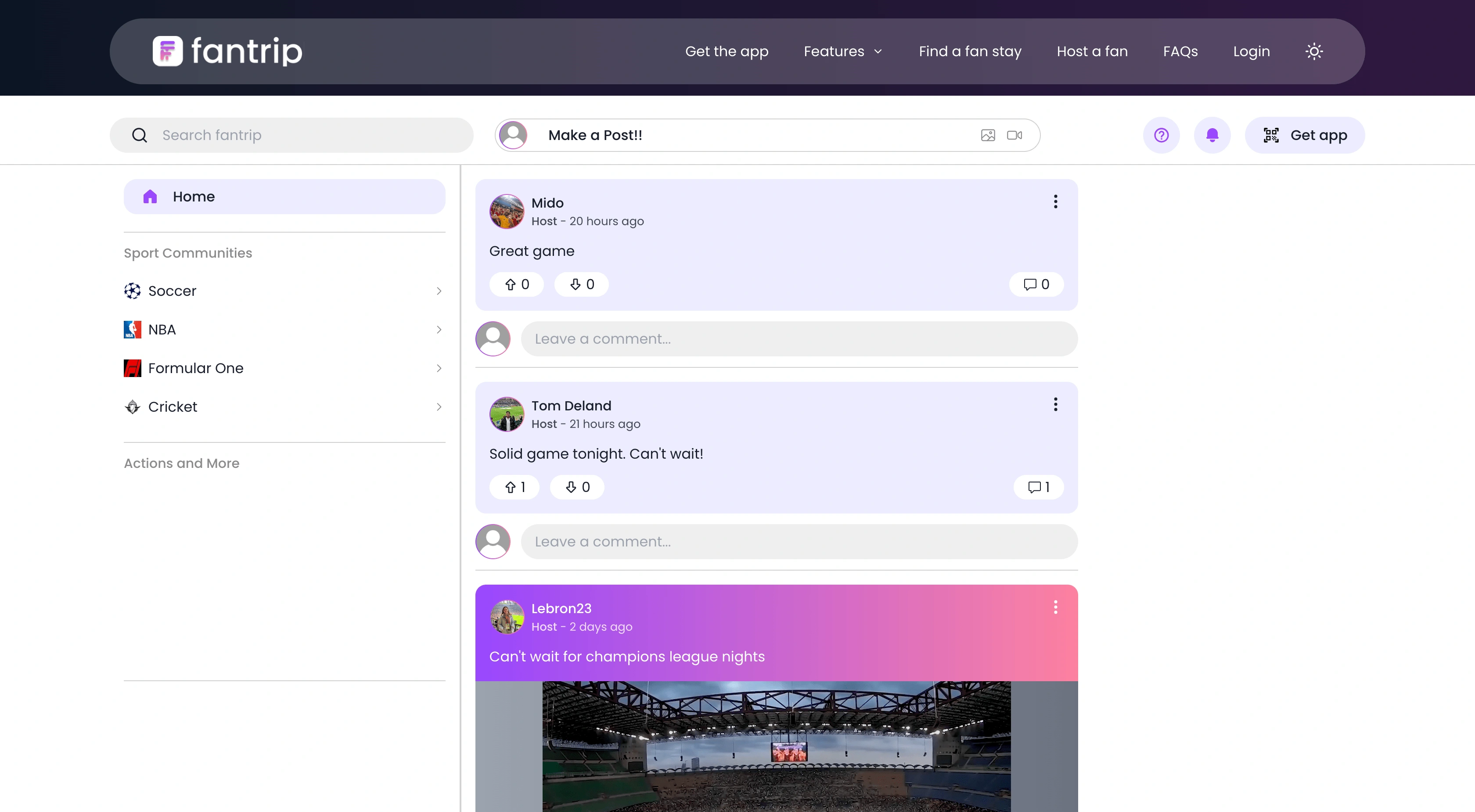1475x812 pixels.
Task: Click the Formula One logo icon
Action: coord(132,368)
